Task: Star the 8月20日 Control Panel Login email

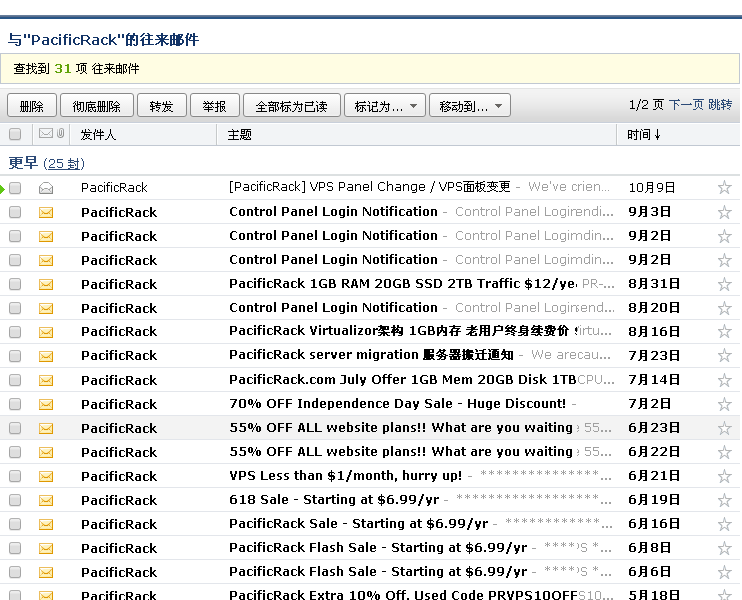Action: (x=724, y=309)
